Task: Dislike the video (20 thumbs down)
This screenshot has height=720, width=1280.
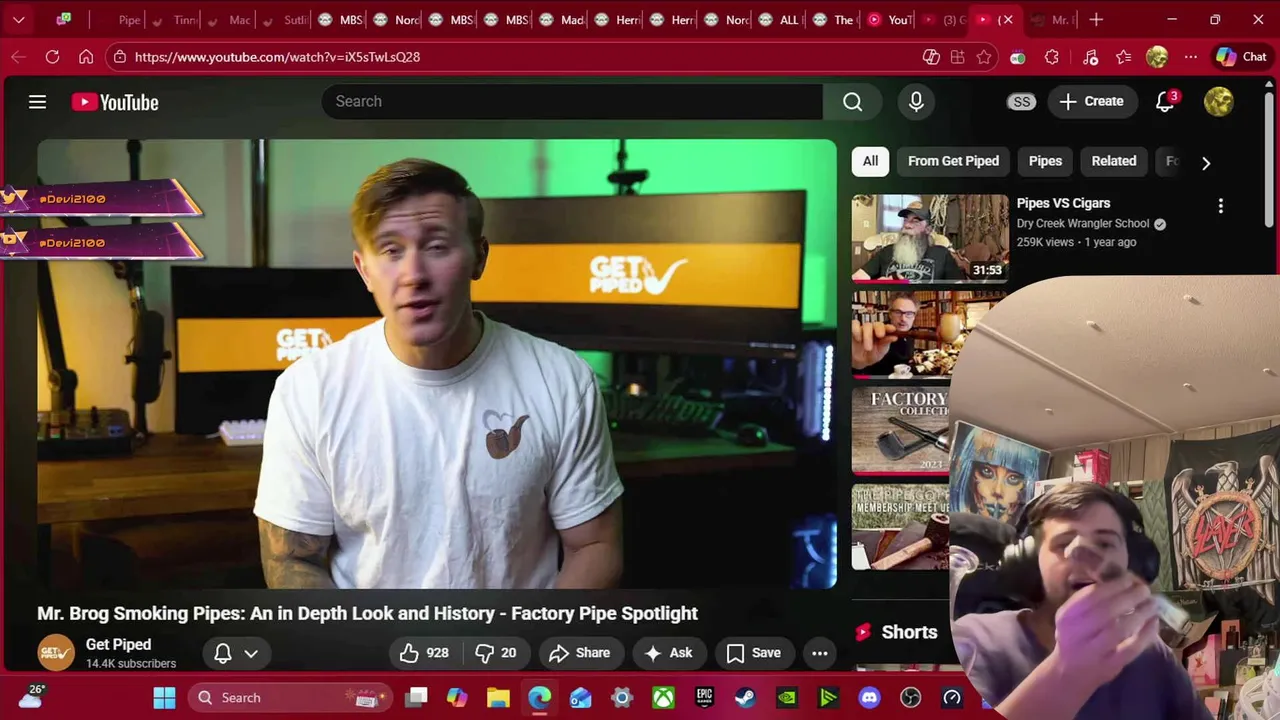Action: click(497, 653)
